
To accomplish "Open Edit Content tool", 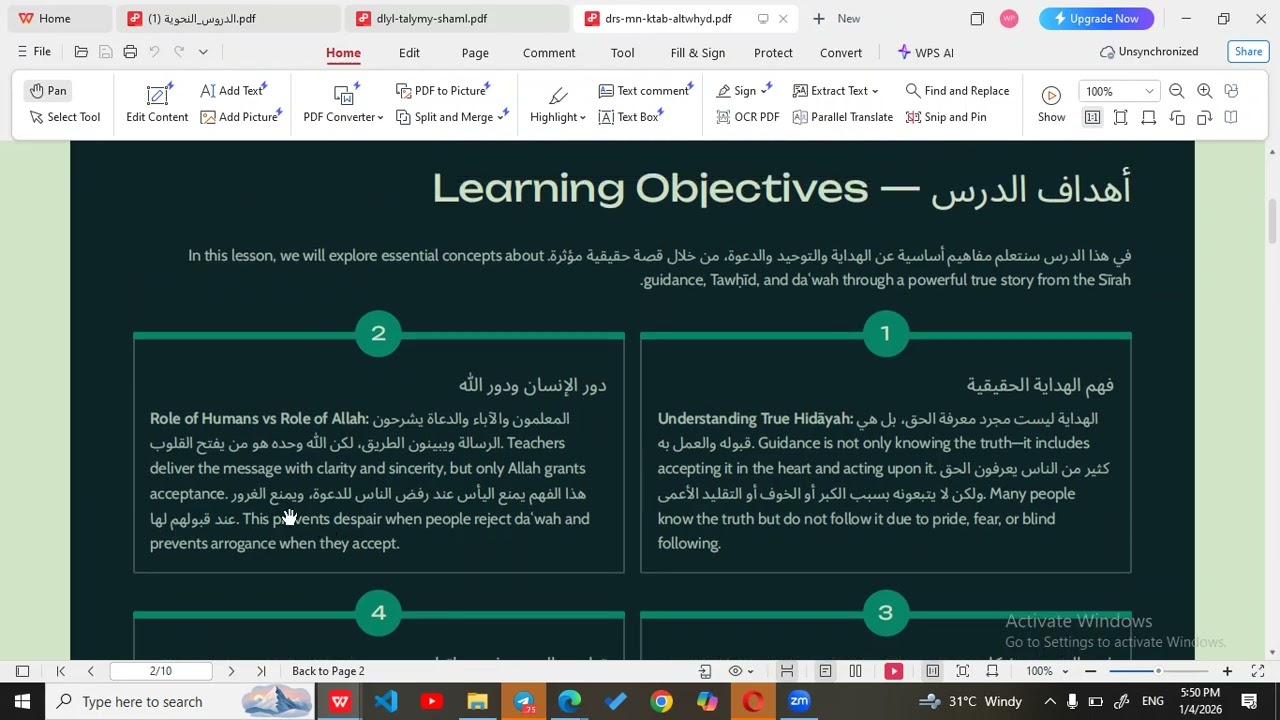I will tap(157, 104).
